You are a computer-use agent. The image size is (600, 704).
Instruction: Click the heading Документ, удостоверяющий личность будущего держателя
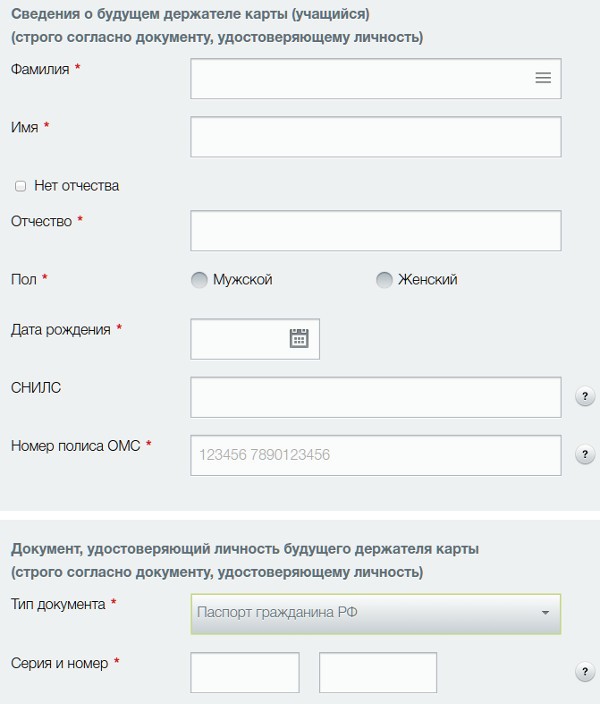click(x=245, y=549)
